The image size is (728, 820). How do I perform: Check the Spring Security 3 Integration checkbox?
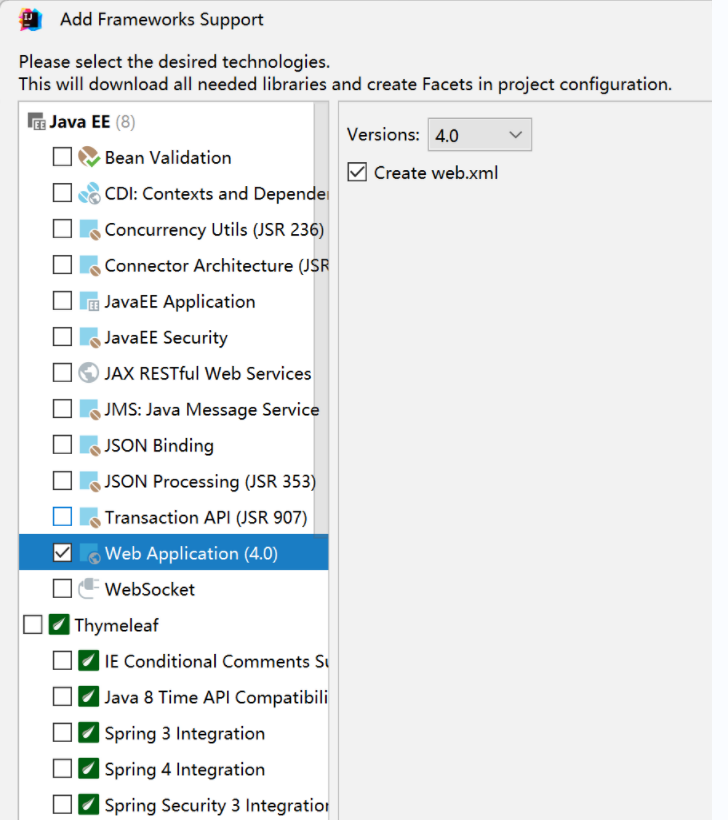click(62, 804)
